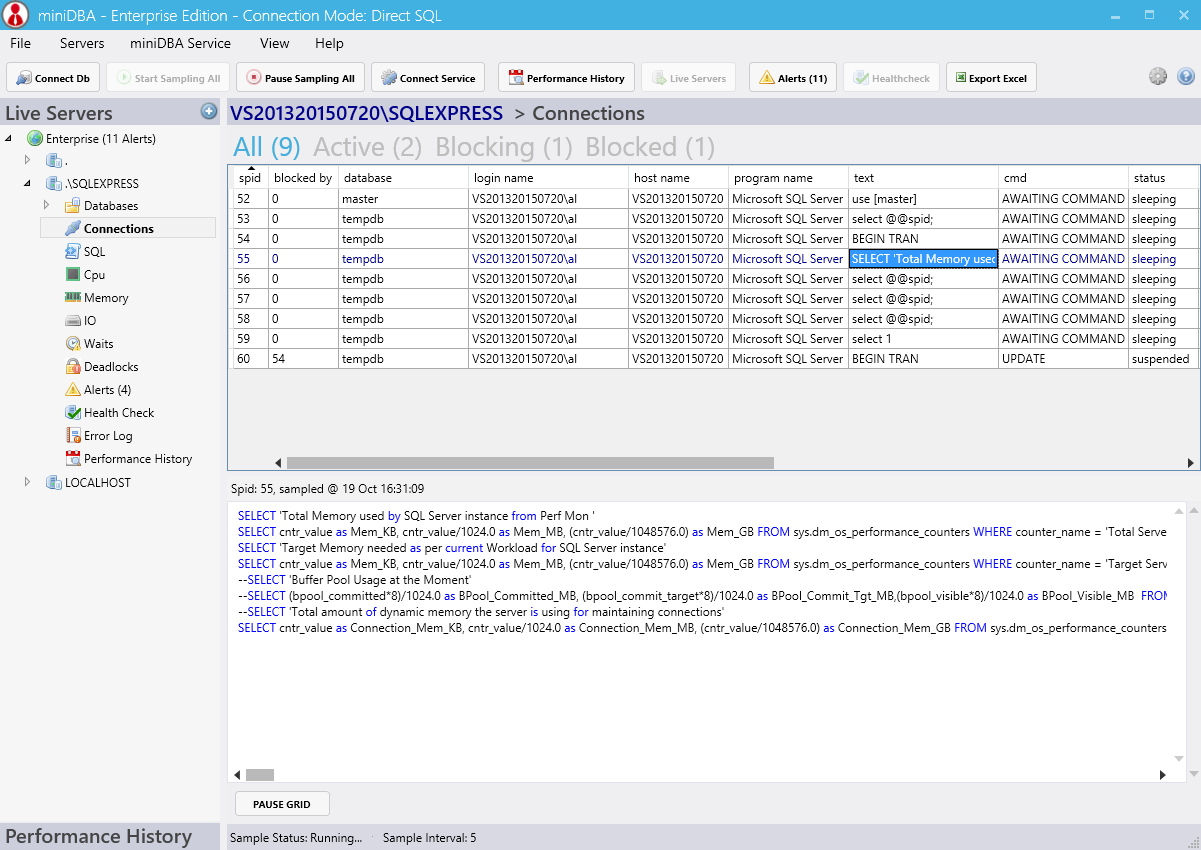Click the Error Log icon
This screenshot has height=850, width=1201.
pos(73,436)
